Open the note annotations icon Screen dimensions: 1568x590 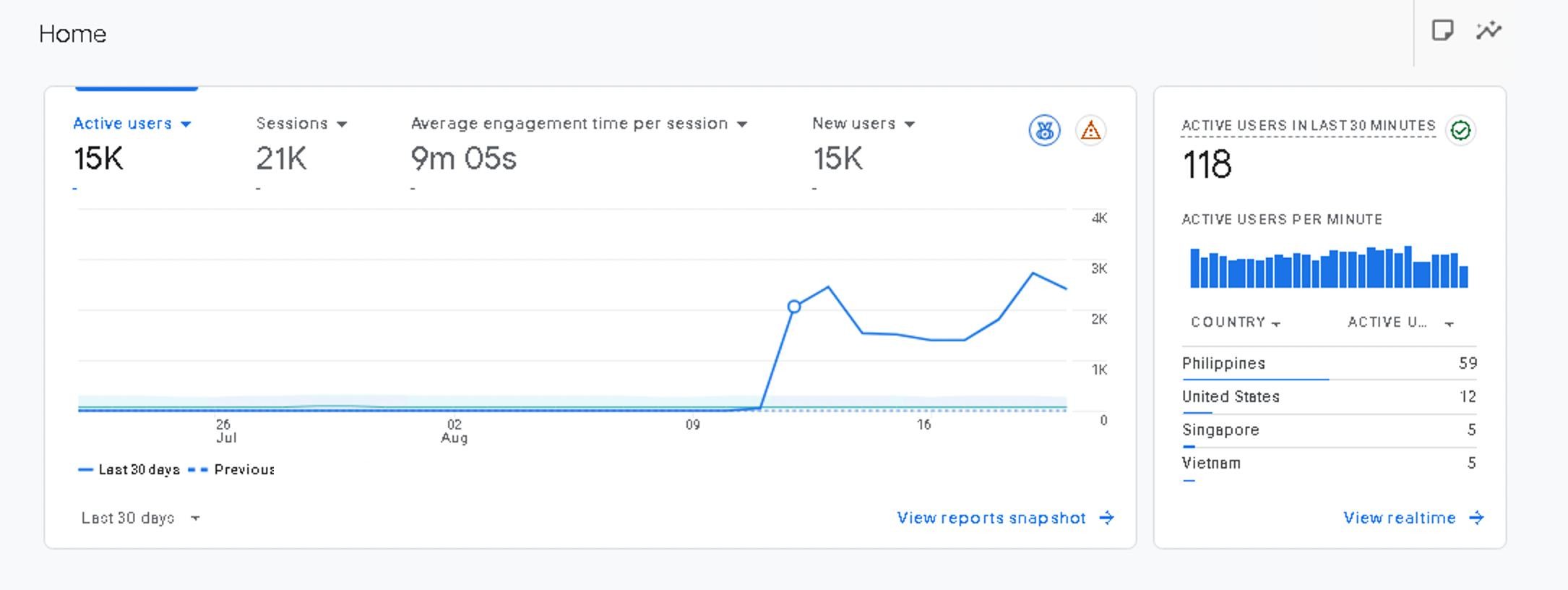point(1442,30)
